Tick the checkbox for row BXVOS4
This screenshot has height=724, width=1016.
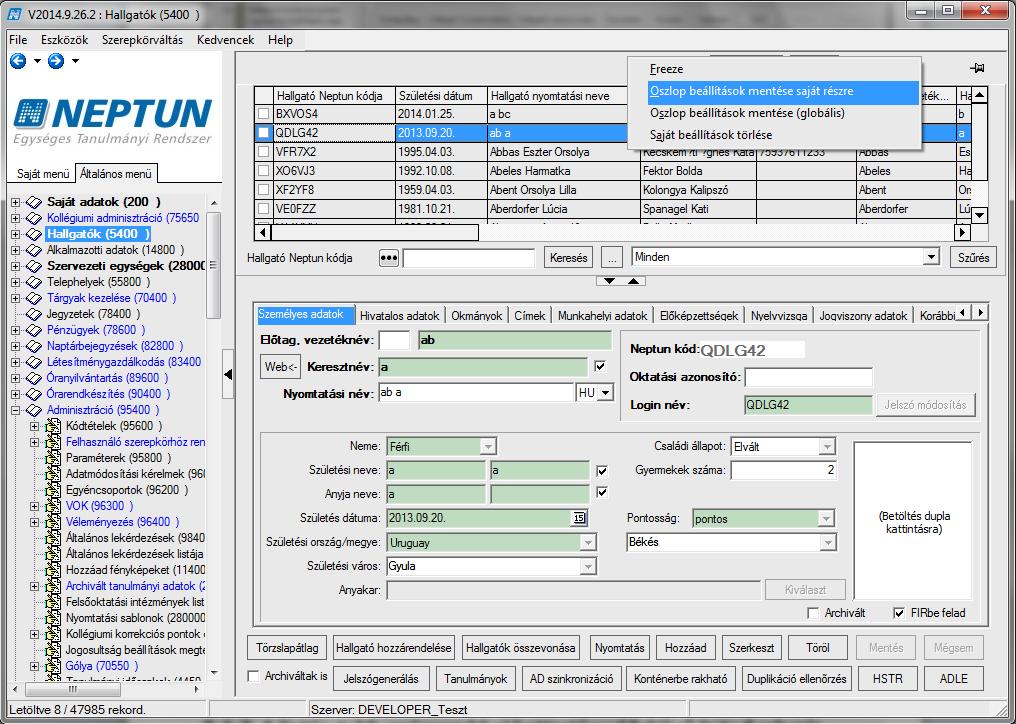pos(264,113)
